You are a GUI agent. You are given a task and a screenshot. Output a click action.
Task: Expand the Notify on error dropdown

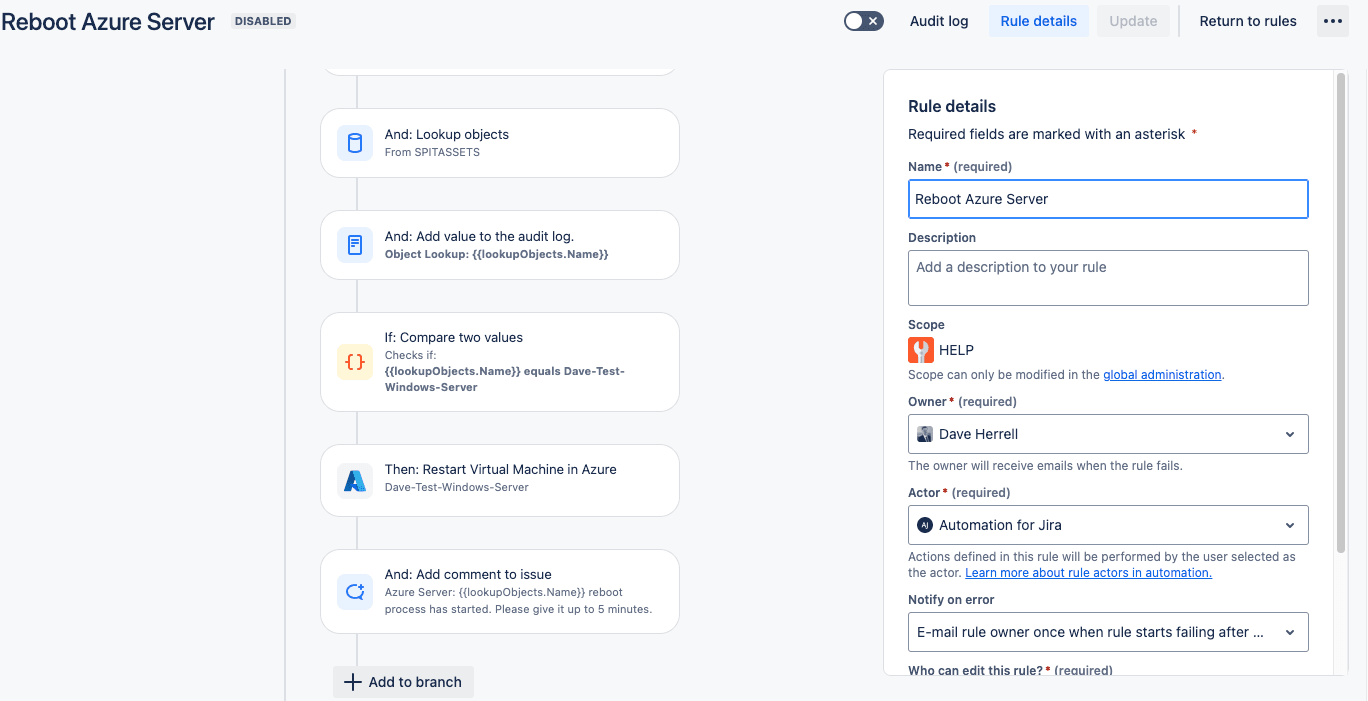click(1108, 632)
